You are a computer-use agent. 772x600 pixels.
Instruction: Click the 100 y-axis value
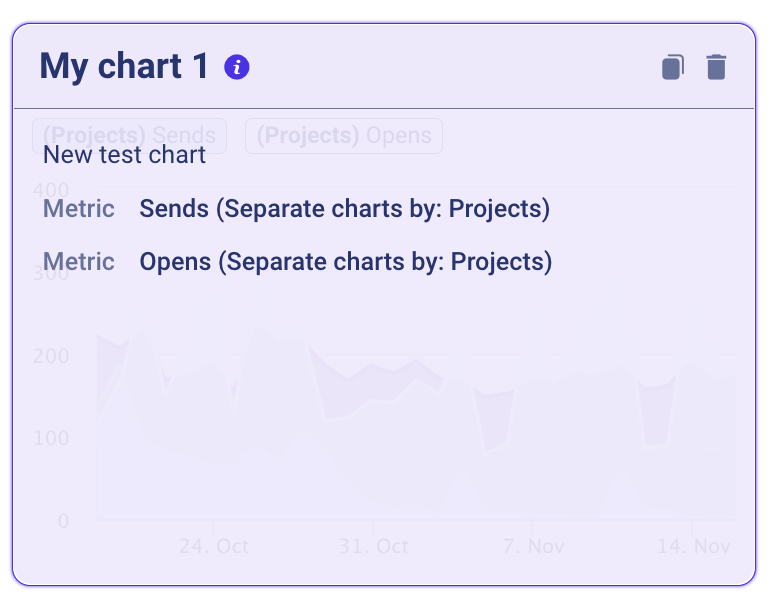point(51,439)
